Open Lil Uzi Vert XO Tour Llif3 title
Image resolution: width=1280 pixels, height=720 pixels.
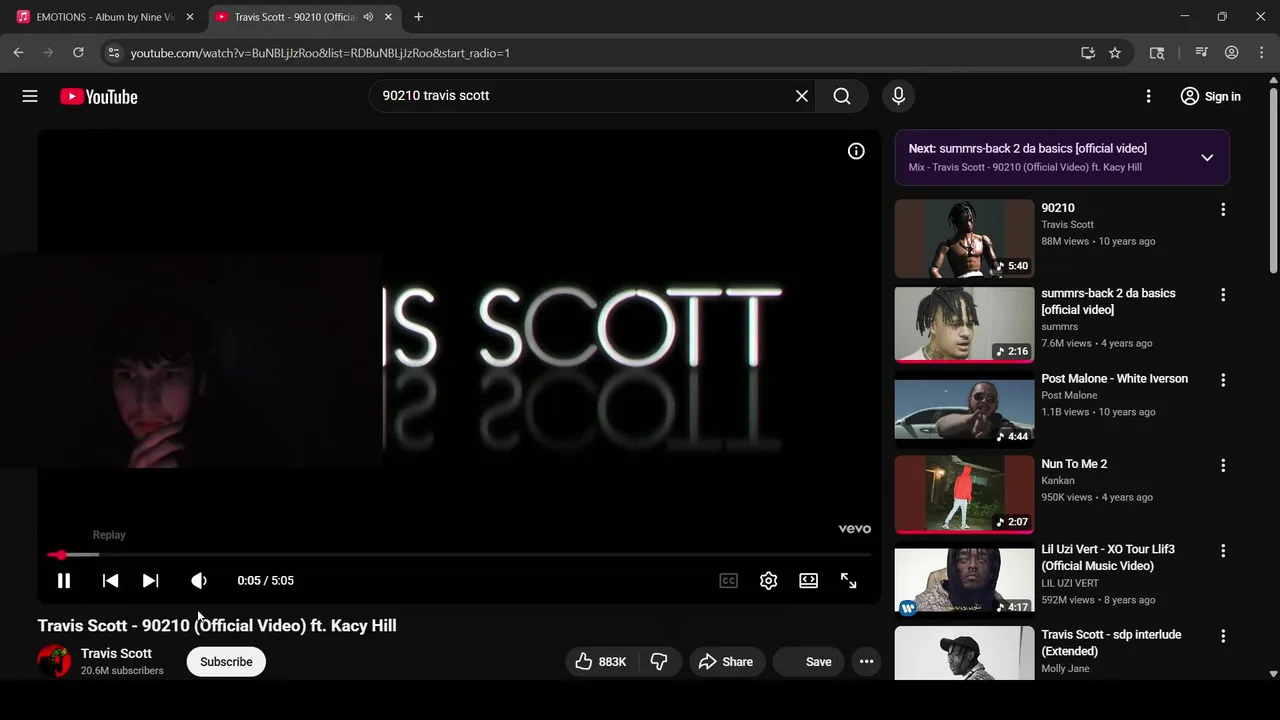pos(1108,558)
